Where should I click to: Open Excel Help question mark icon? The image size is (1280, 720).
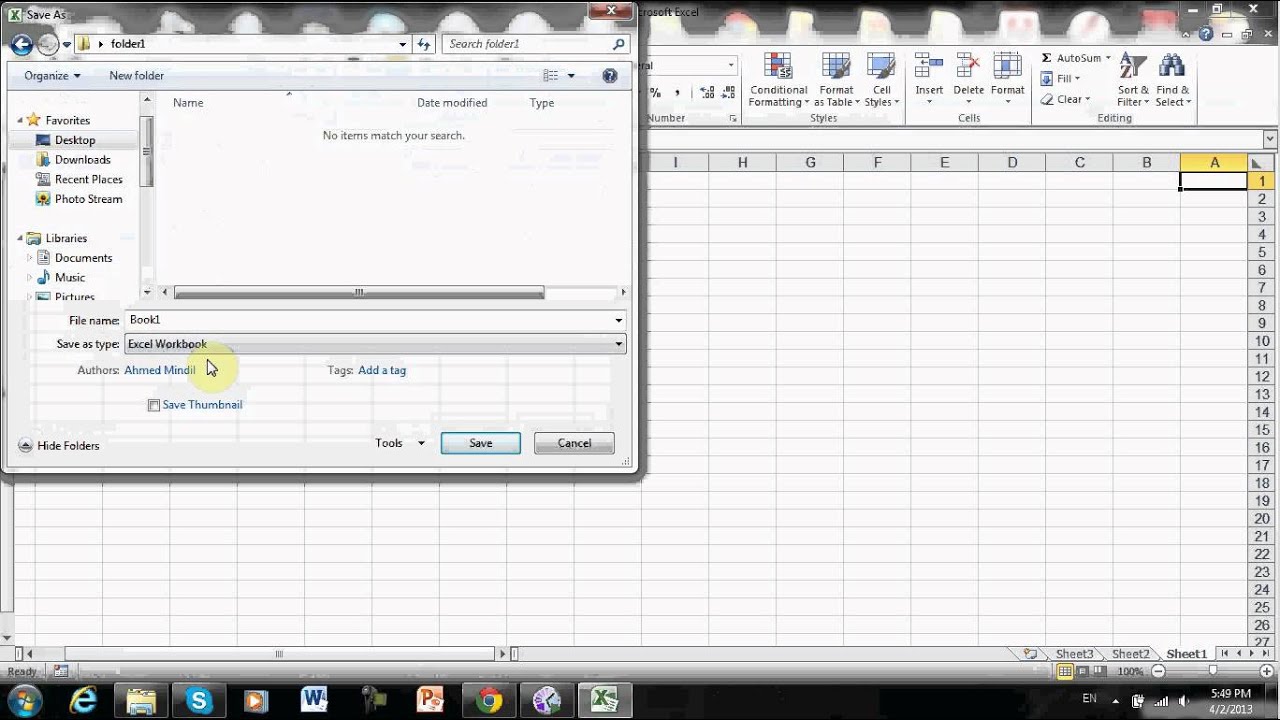pos(1206,34)
